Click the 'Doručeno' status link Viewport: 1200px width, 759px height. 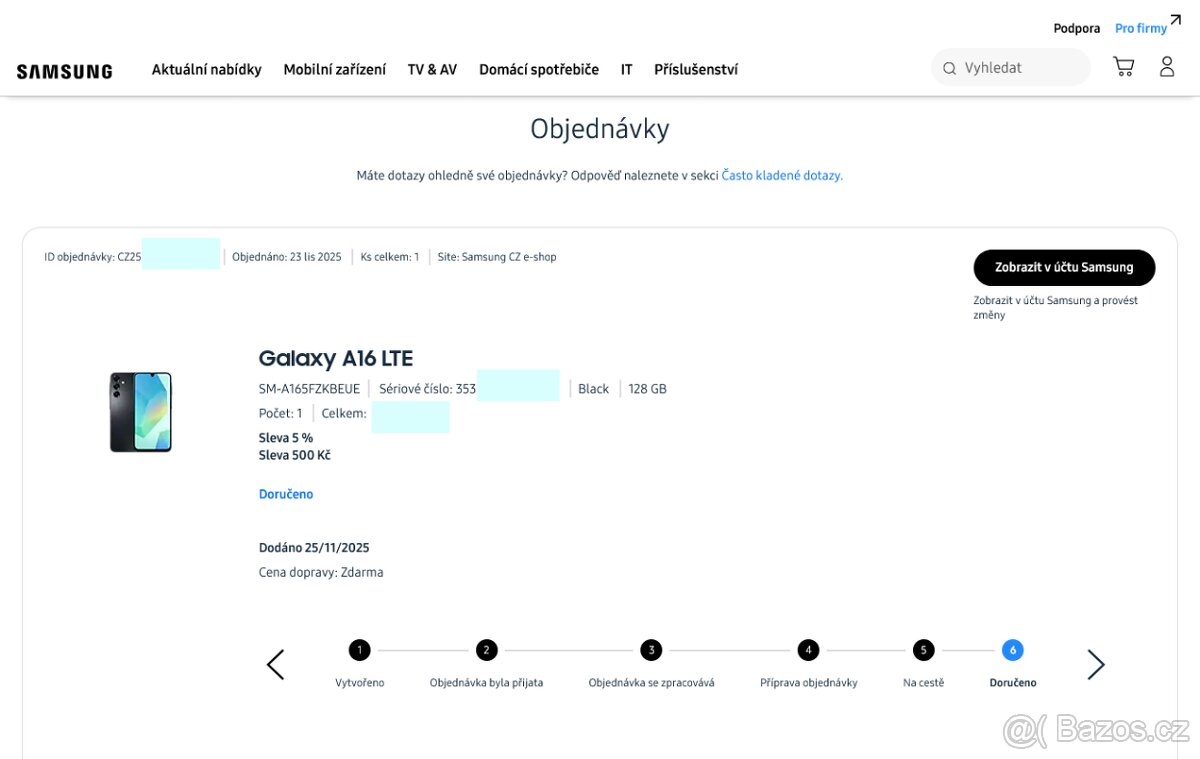[286, 493]
